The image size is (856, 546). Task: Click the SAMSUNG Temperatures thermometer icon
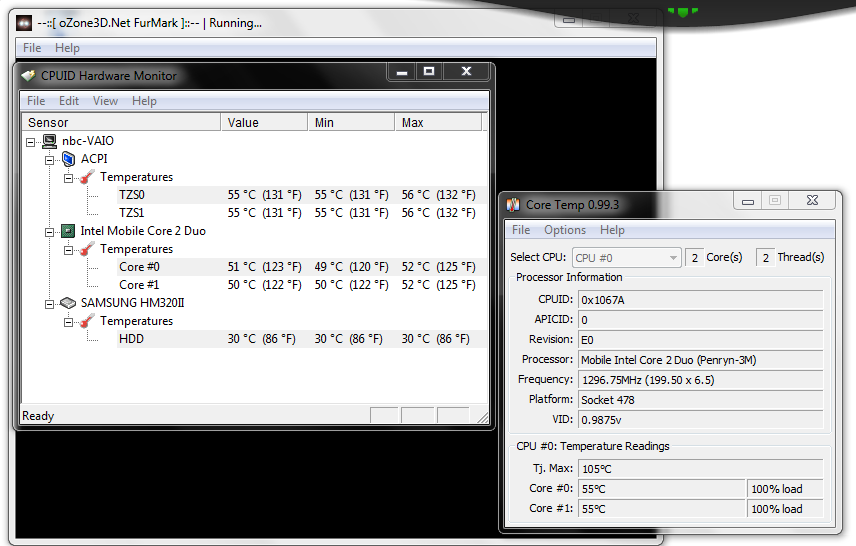pyautogui.click(x=87, y=321)
